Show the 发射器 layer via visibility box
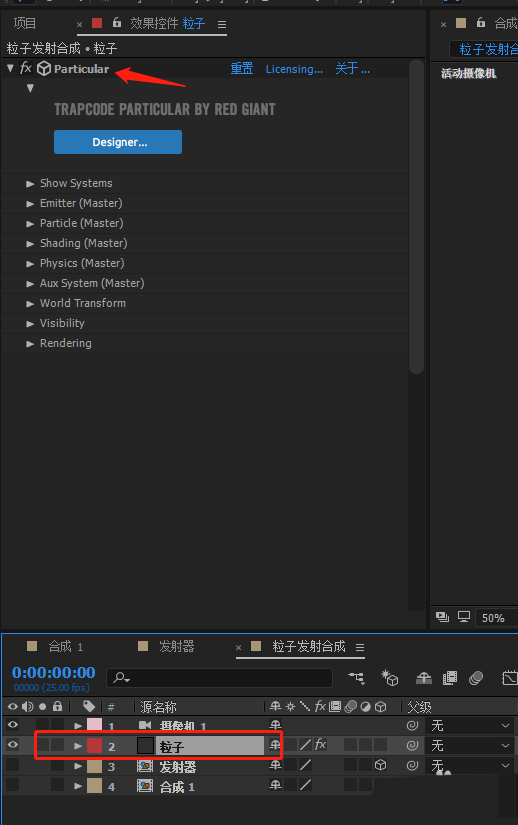Image resolution: width=518 pixels, height=825 pixels. 12,765
